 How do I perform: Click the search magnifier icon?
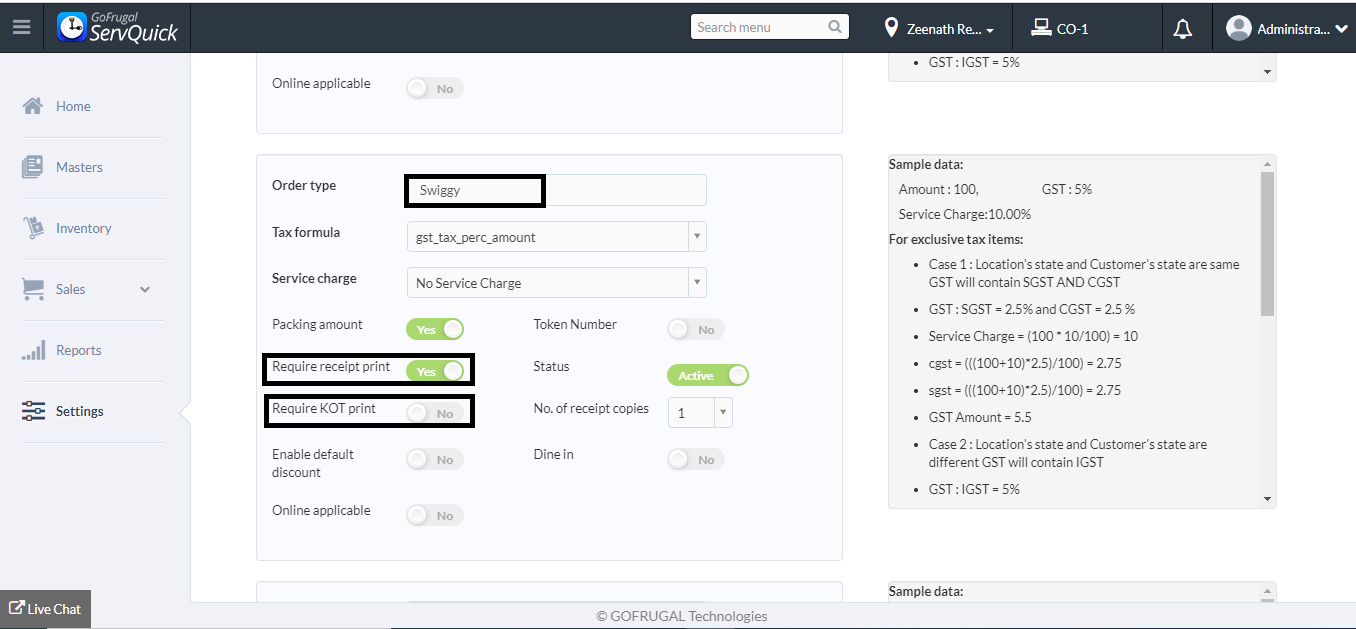coord(835,28)
